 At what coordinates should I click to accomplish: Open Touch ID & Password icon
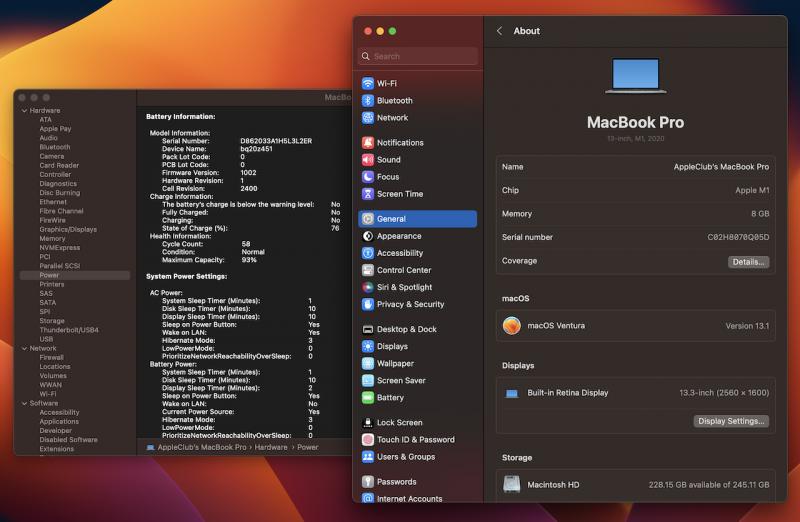point(368,440)
